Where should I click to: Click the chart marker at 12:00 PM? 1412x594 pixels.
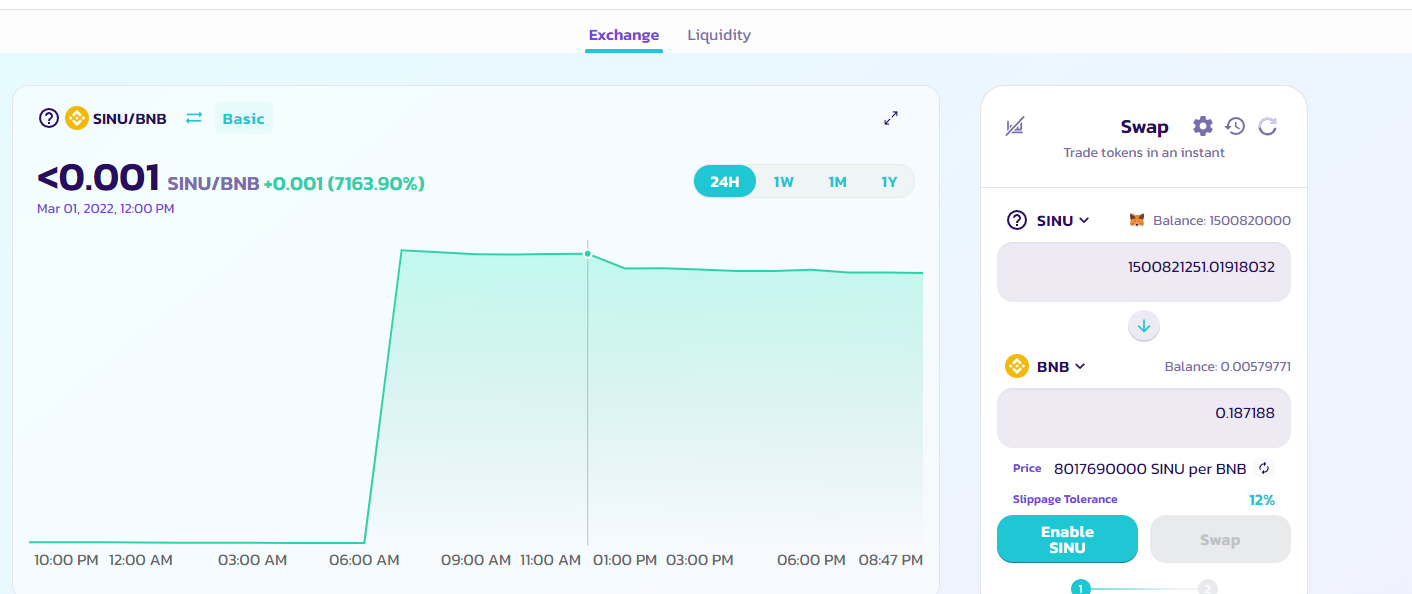(588, 254)
